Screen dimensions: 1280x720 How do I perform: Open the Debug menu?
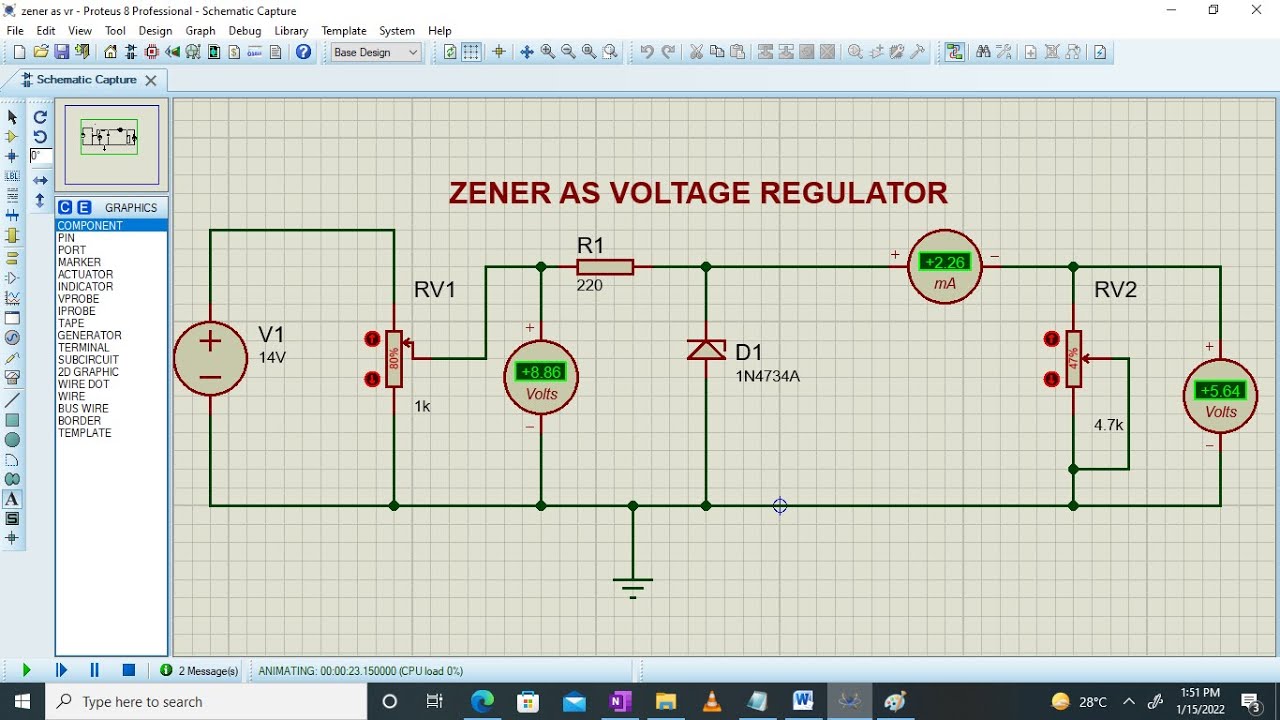click(245, 31)
